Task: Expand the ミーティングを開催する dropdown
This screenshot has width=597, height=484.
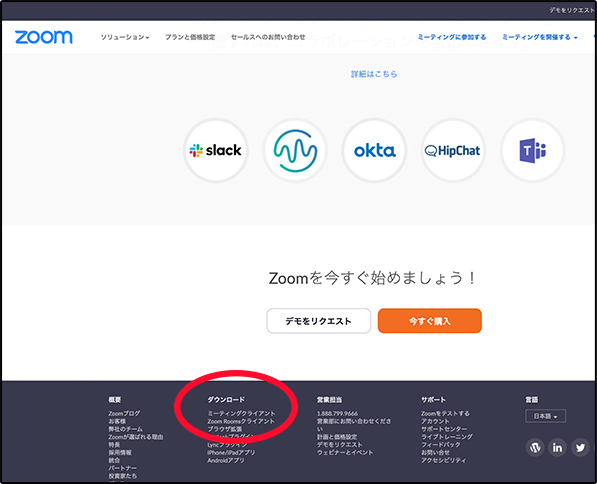Action: pos(540,37)
